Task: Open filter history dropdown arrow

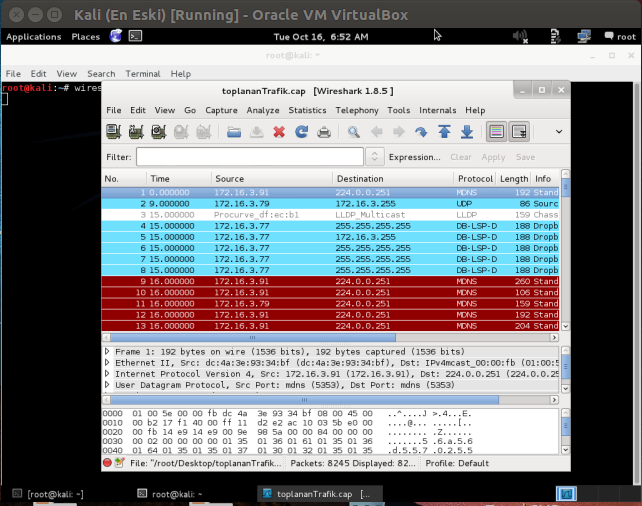Action: [x=375, y=157]
